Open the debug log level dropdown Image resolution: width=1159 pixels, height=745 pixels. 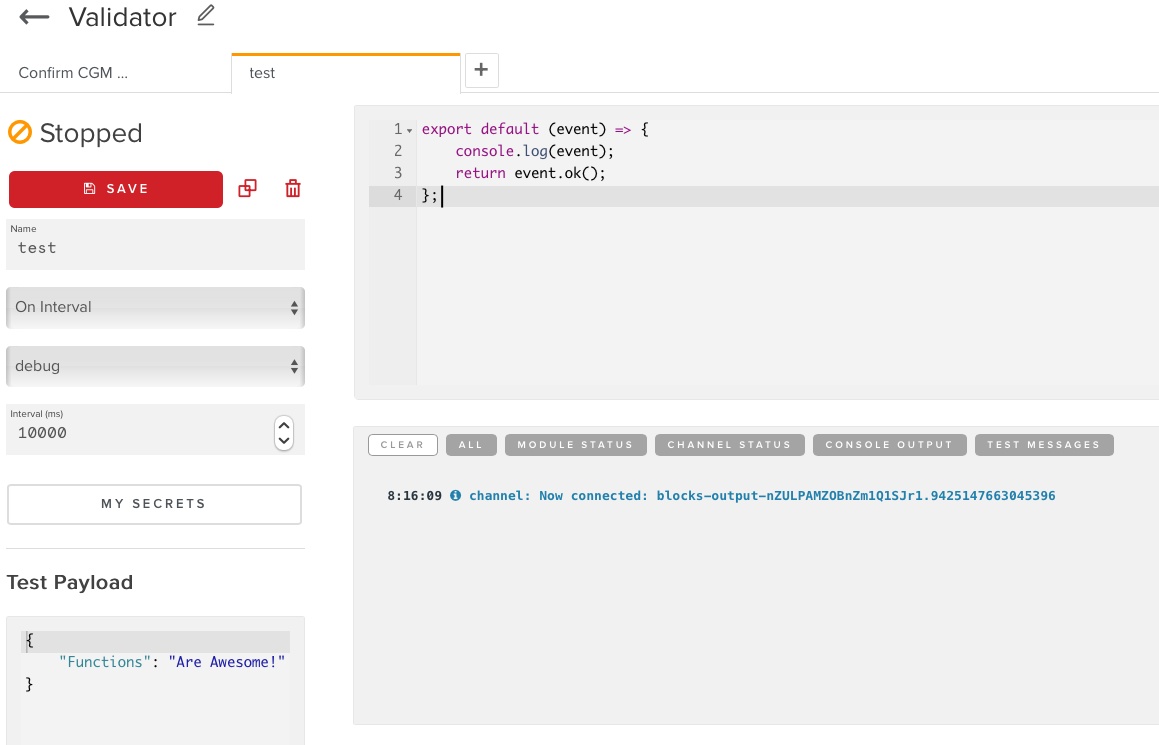pos(155,366)
